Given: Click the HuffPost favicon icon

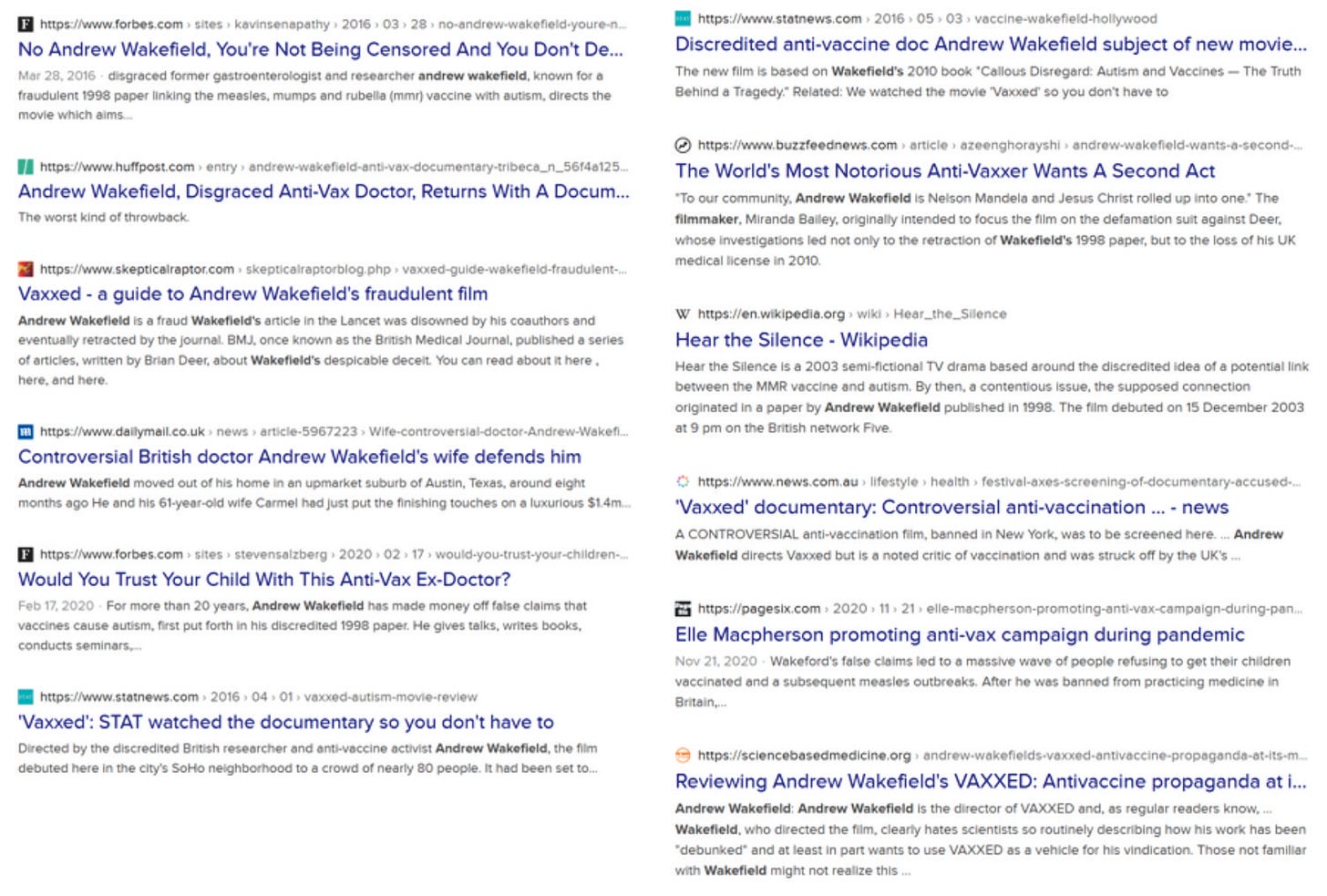Looking at the screenshot, I should 26,167.
